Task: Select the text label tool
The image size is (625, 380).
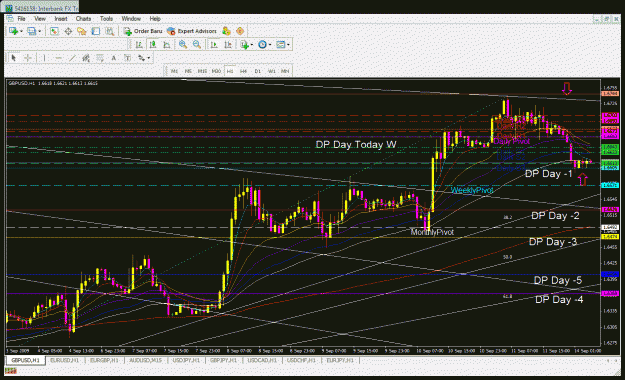Action: pyautogui.click(x=128, y=58)
